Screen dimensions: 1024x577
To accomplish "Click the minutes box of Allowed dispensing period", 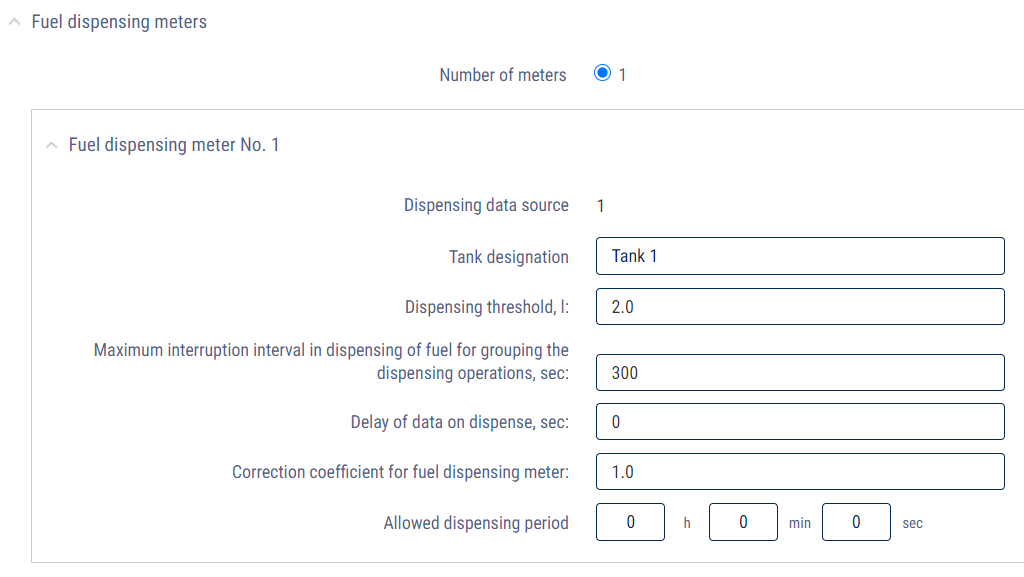I will coord(743,522).
